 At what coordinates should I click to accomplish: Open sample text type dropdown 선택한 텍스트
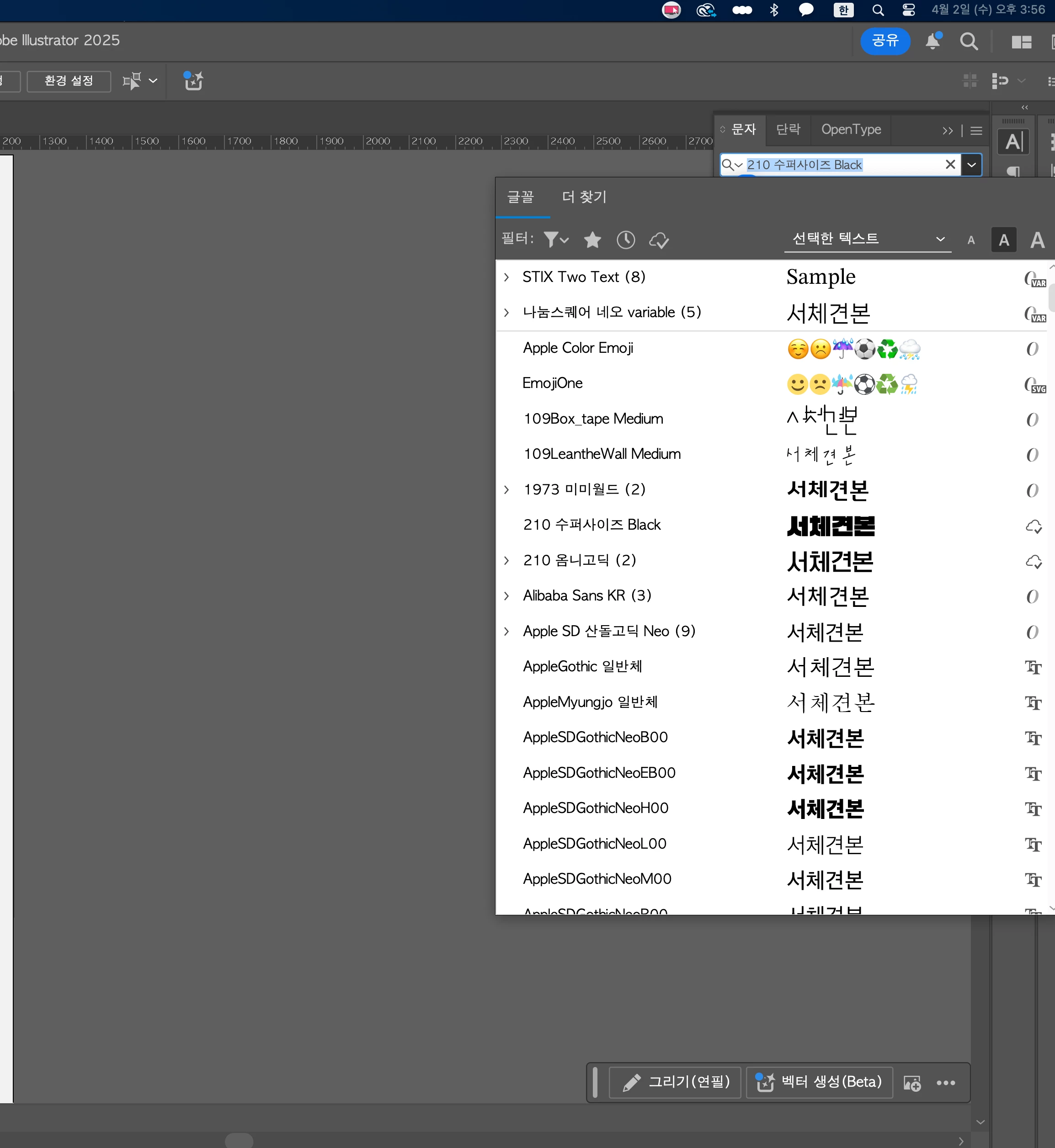[x=867, y=239]
